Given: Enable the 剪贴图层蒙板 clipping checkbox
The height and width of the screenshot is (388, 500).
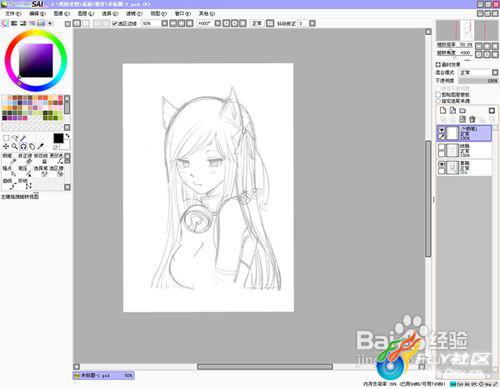Looking at the screenshot, I should (438, 95).
